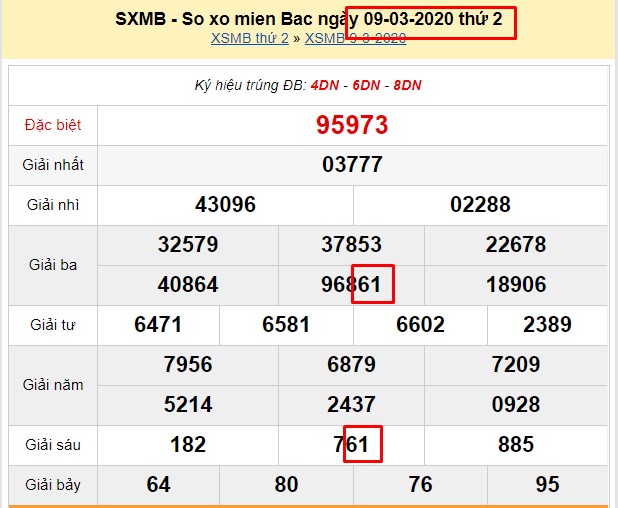Click the first prize number 03777

(352, 165)
